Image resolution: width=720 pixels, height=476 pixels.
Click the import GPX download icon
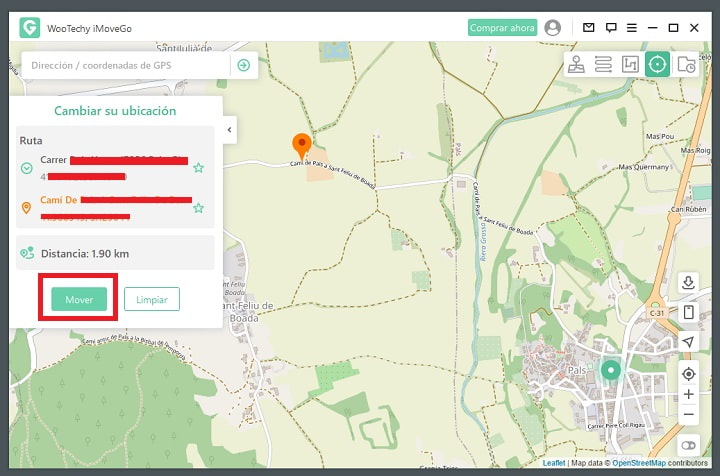[688, 282]
